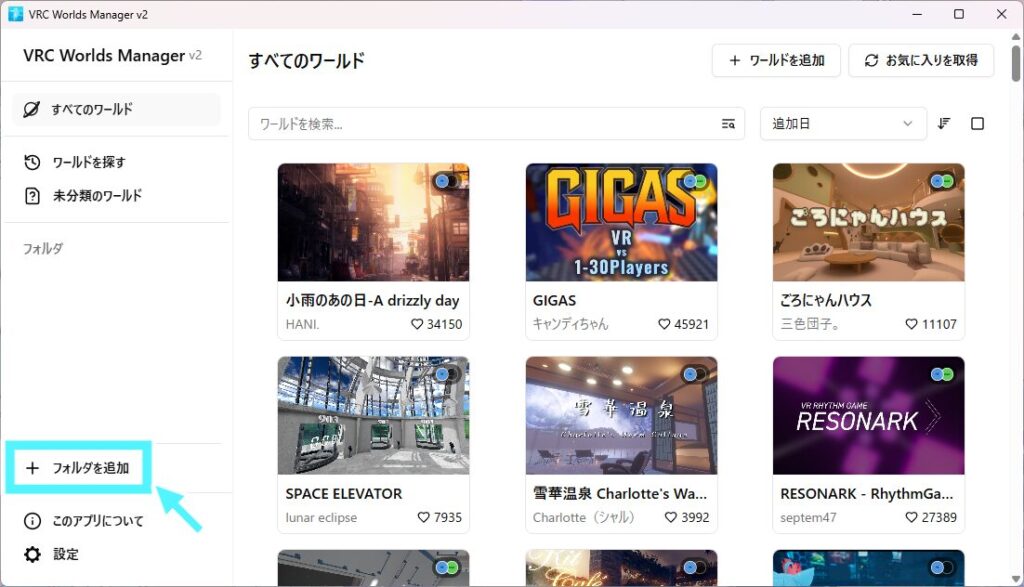This screenshot has width=1024, height=587.
Task: Click the heart icon on GIGAS card
Action: tap(665, 324)
